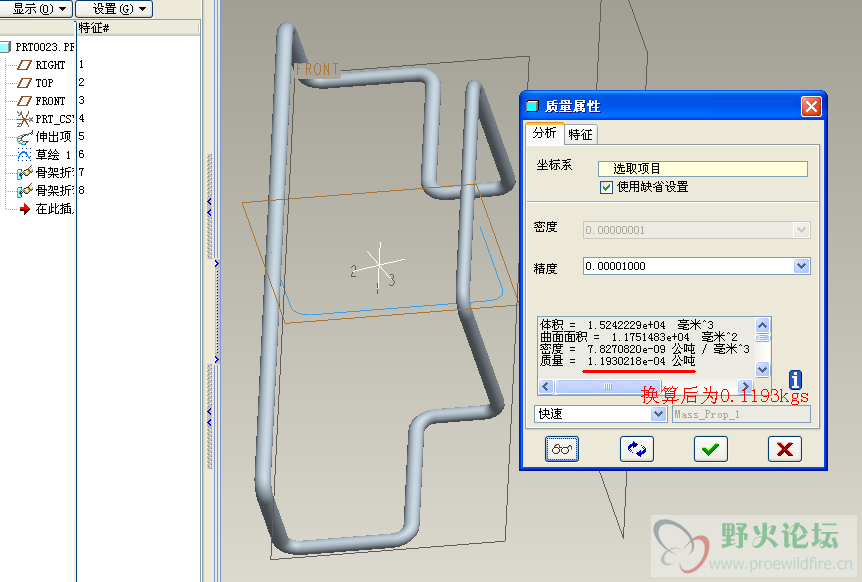This screenshot has width=862, height=582.
Task: Click results box scroll up arrow
Action: 762,325
